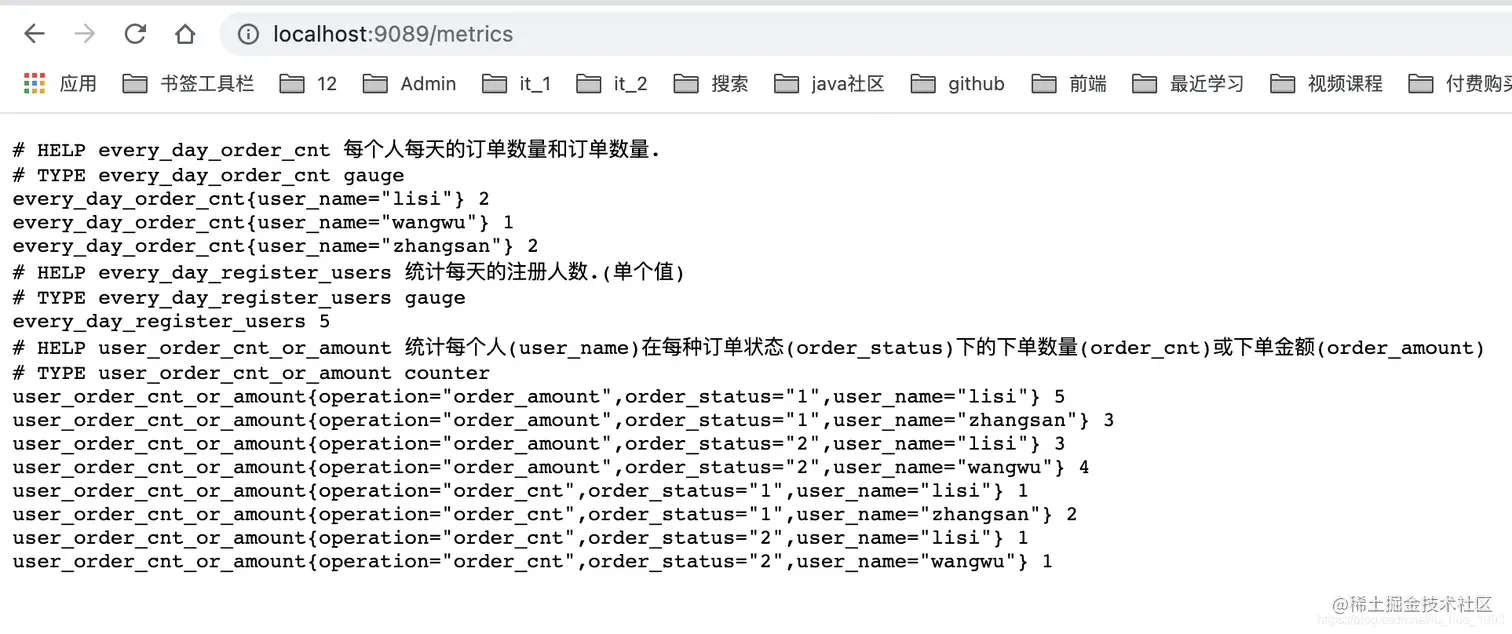1512x634 pixels.
Task: Click the TYPE user_order_cnt_or_amount counter line
Action: coord(251,373)
